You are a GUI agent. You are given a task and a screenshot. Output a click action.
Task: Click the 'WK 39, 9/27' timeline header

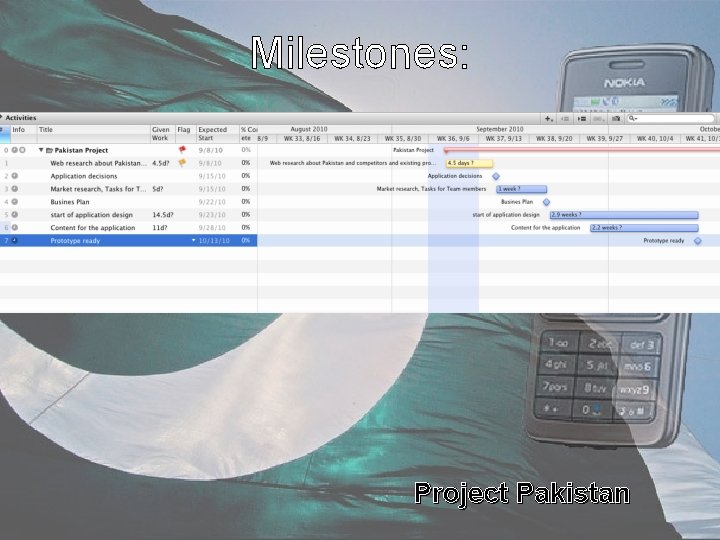[604, 138]
